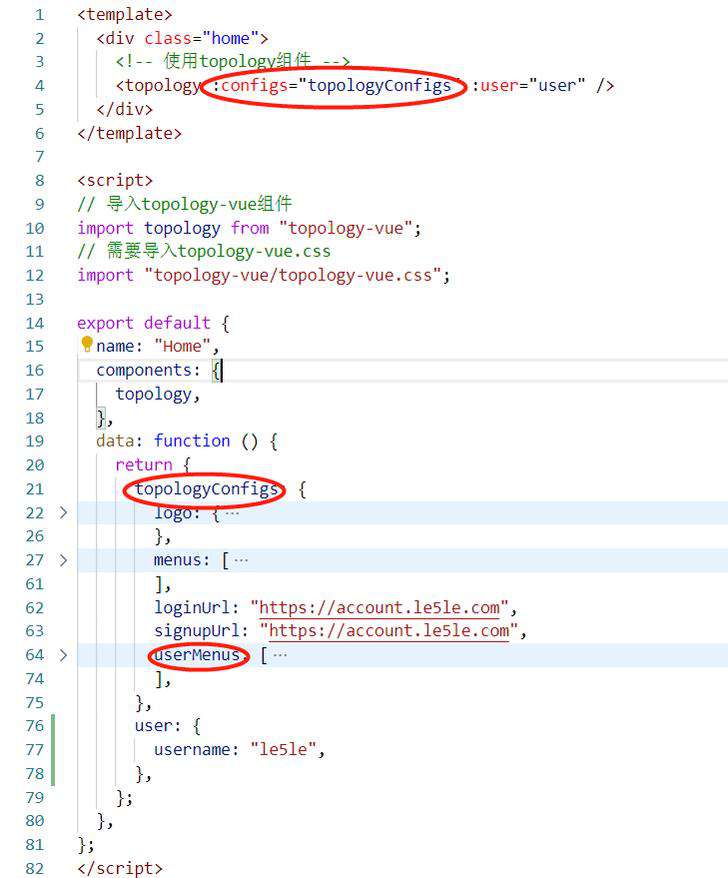Click the "function" keyword on line 19
The width and height of the screenshot is (728, 878).
coord(192,441)
